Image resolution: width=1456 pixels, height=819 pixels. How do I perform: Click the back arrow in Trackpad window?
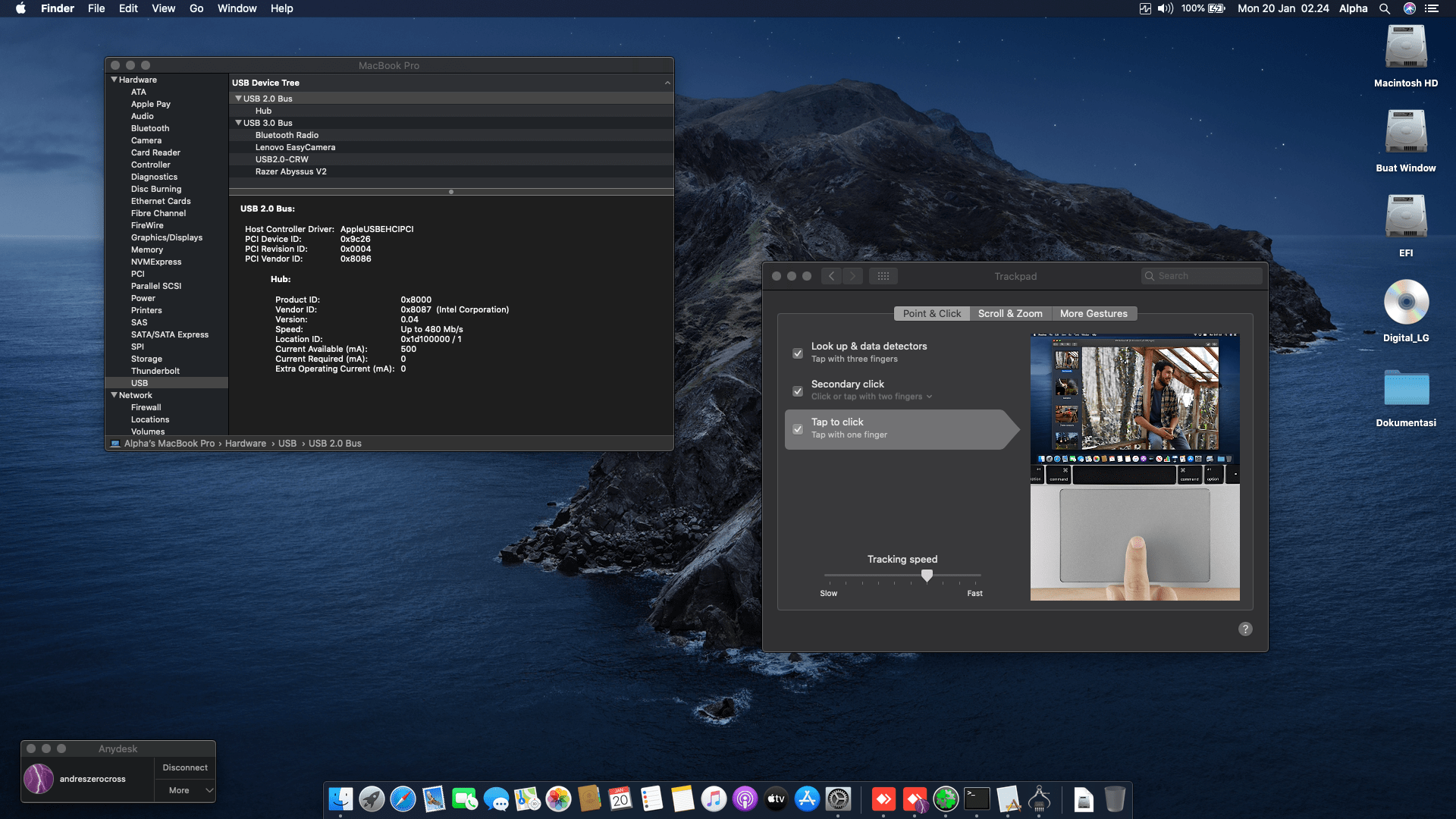832,276
